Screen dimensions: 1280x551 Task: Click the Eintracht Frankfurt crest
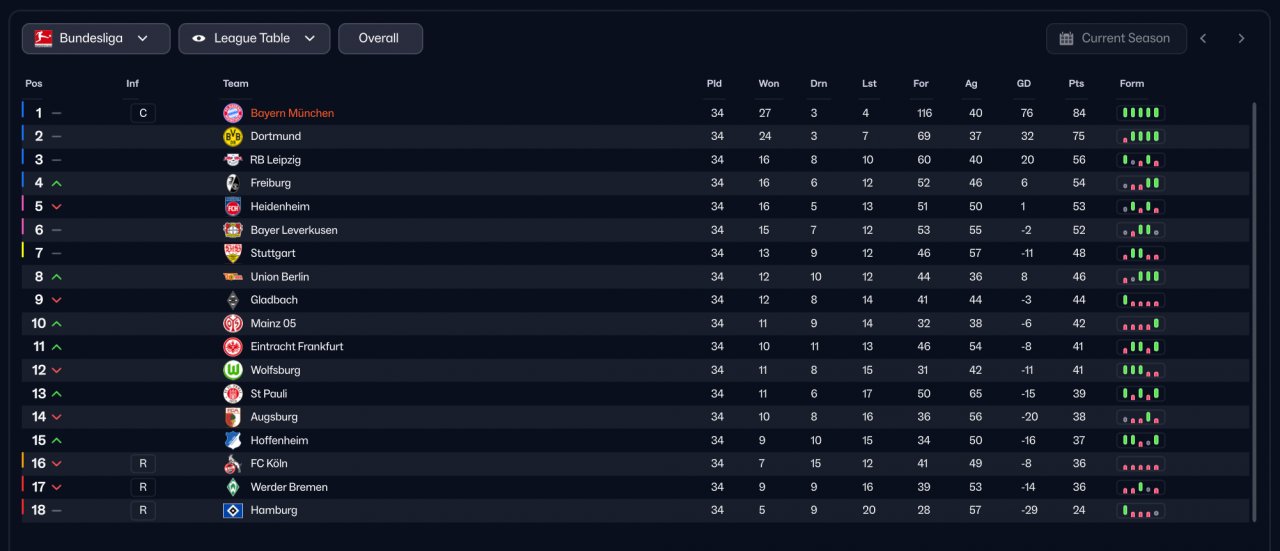pos(233,347)
